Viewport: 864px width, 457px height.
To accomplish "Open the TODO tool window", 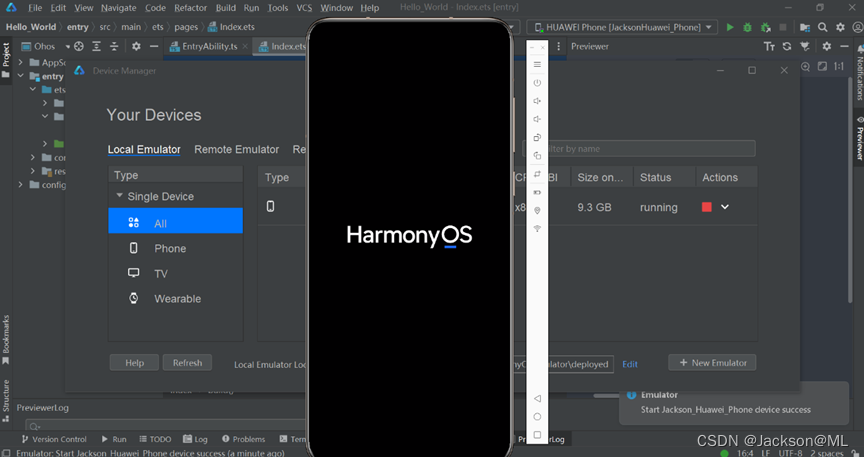I will (x=155, y=439).
